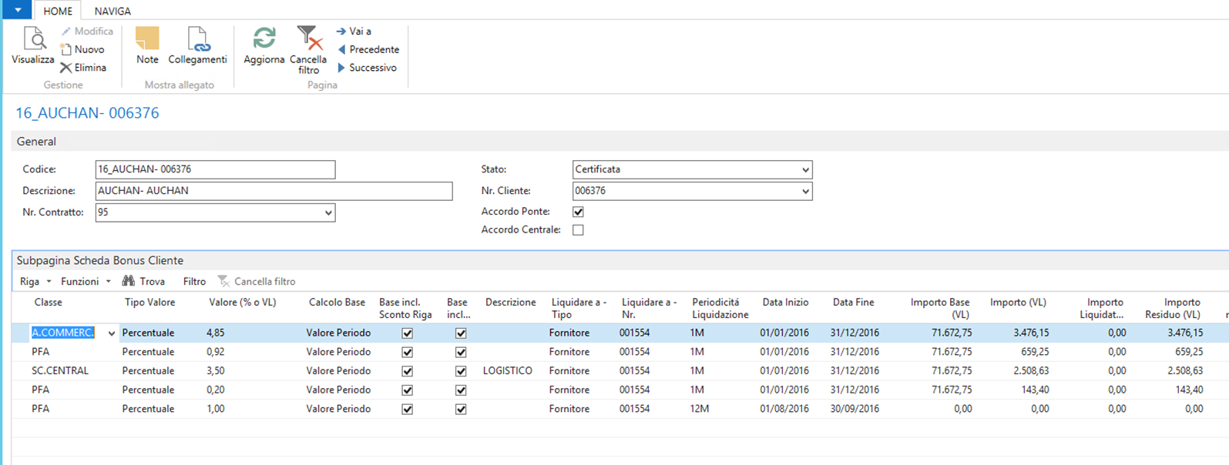Screen dimensions: 1229x465
Task: Sort by Importo Base (VL) column header
Action: pyautogui.click(x=940, y=308)
